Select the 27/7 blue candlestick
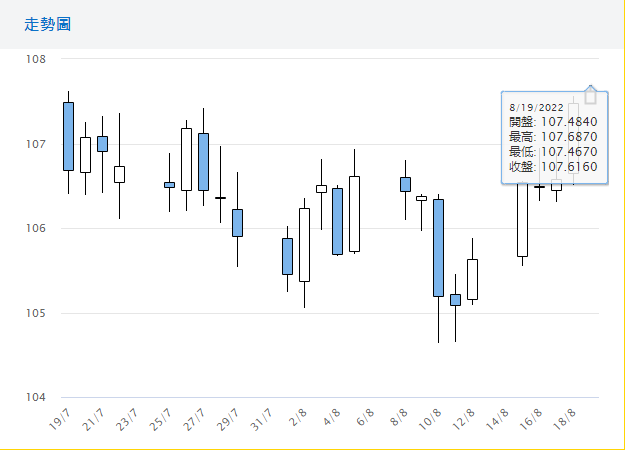 point(203,161)
